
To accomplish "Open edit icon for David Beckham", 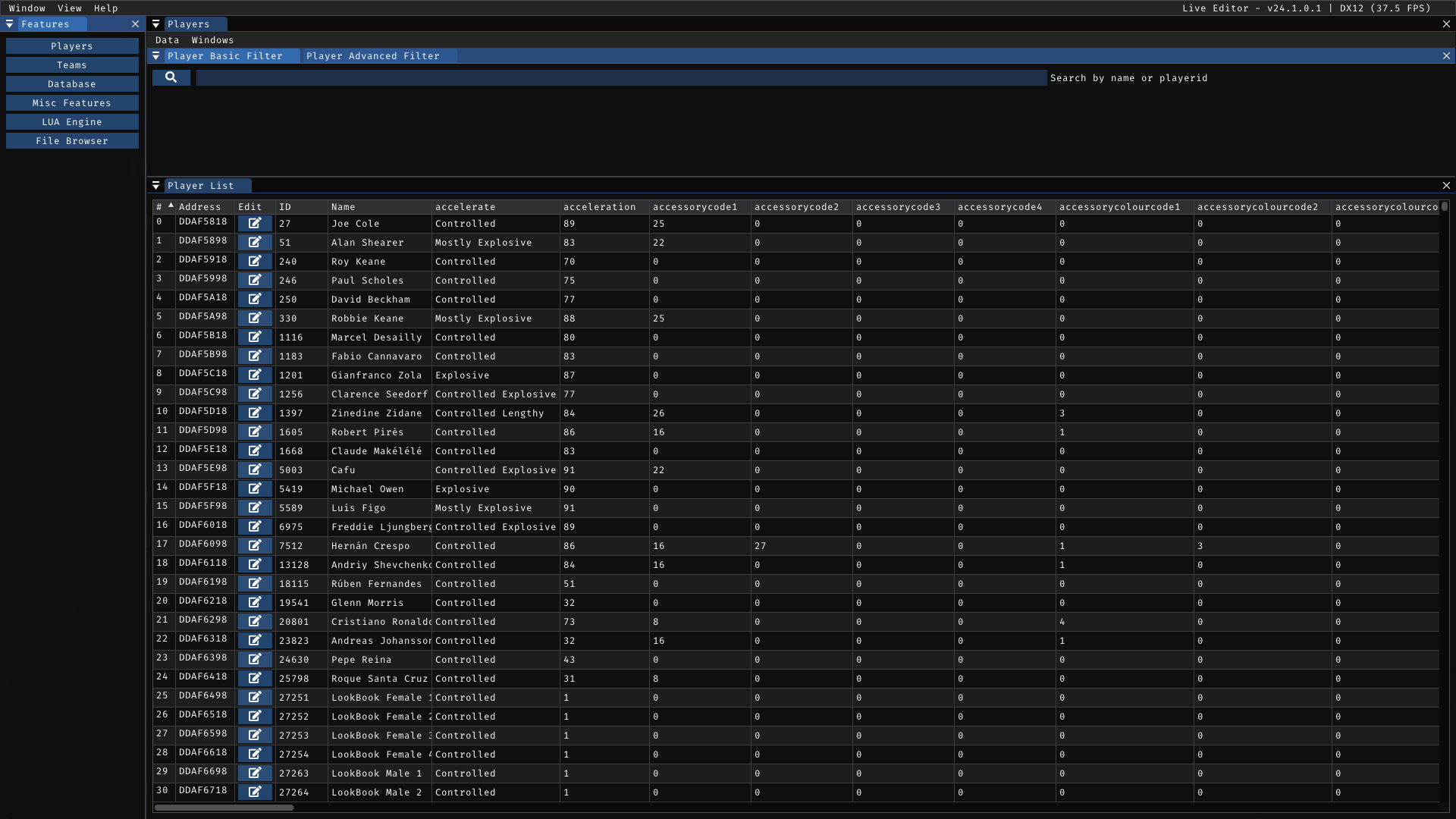I will (255, 300).
